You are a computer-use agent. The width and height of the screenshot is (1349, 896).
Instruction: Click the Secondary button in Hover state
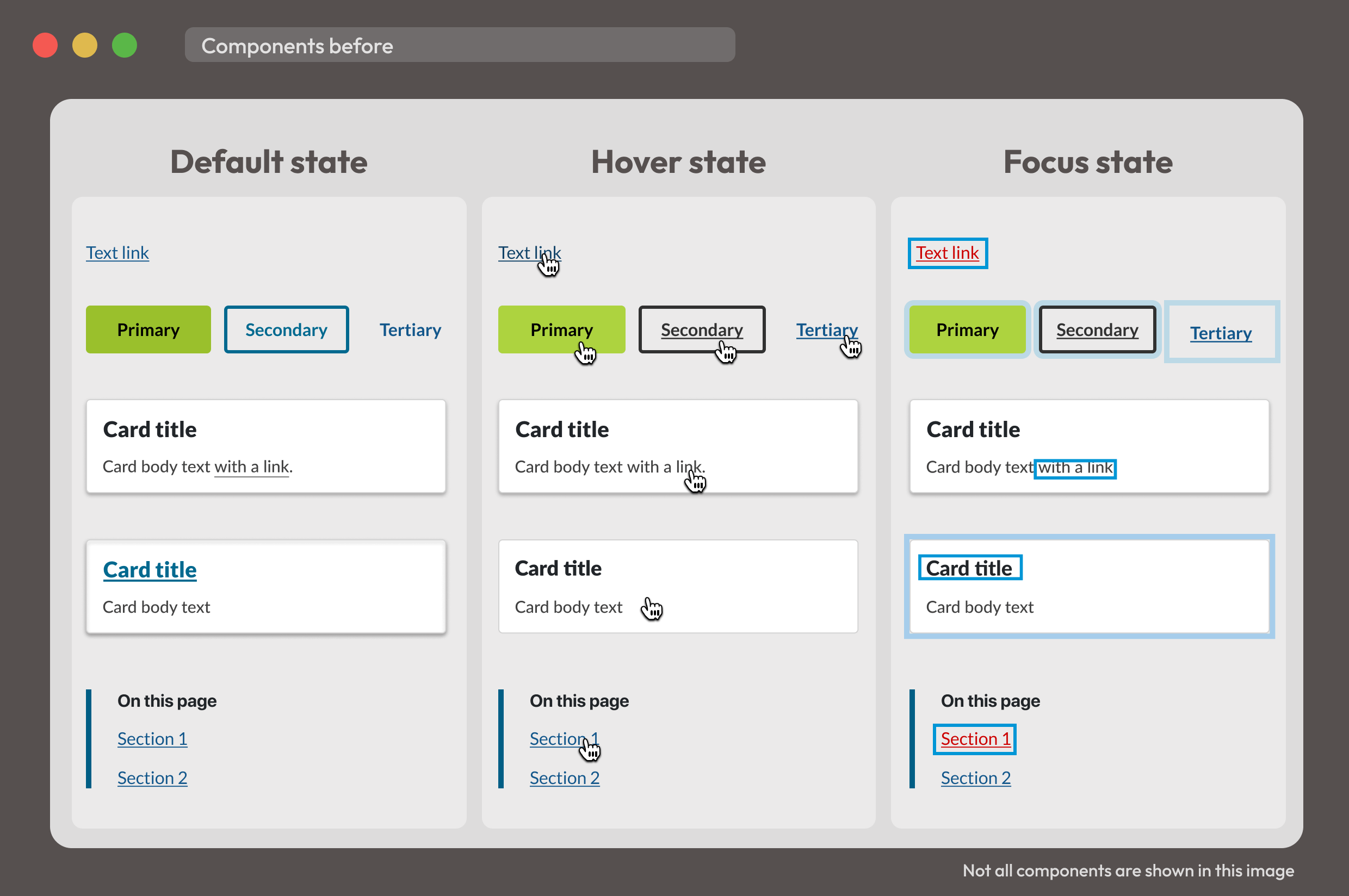(x=701, y=329)
